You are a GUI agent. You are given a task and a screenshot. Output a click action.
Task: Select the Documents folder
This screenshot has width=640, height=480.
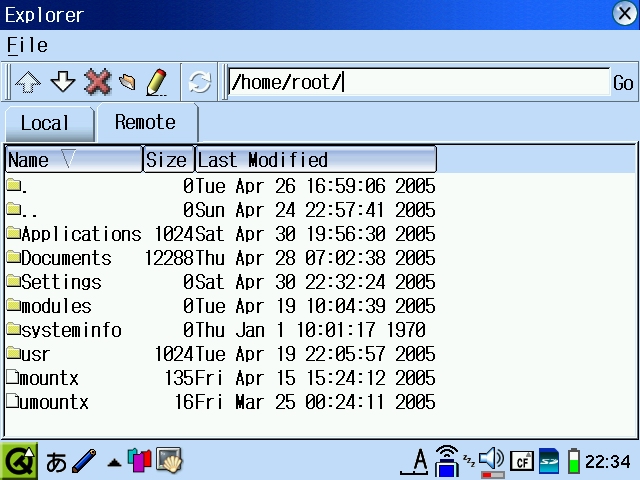(x=66, y=258)
